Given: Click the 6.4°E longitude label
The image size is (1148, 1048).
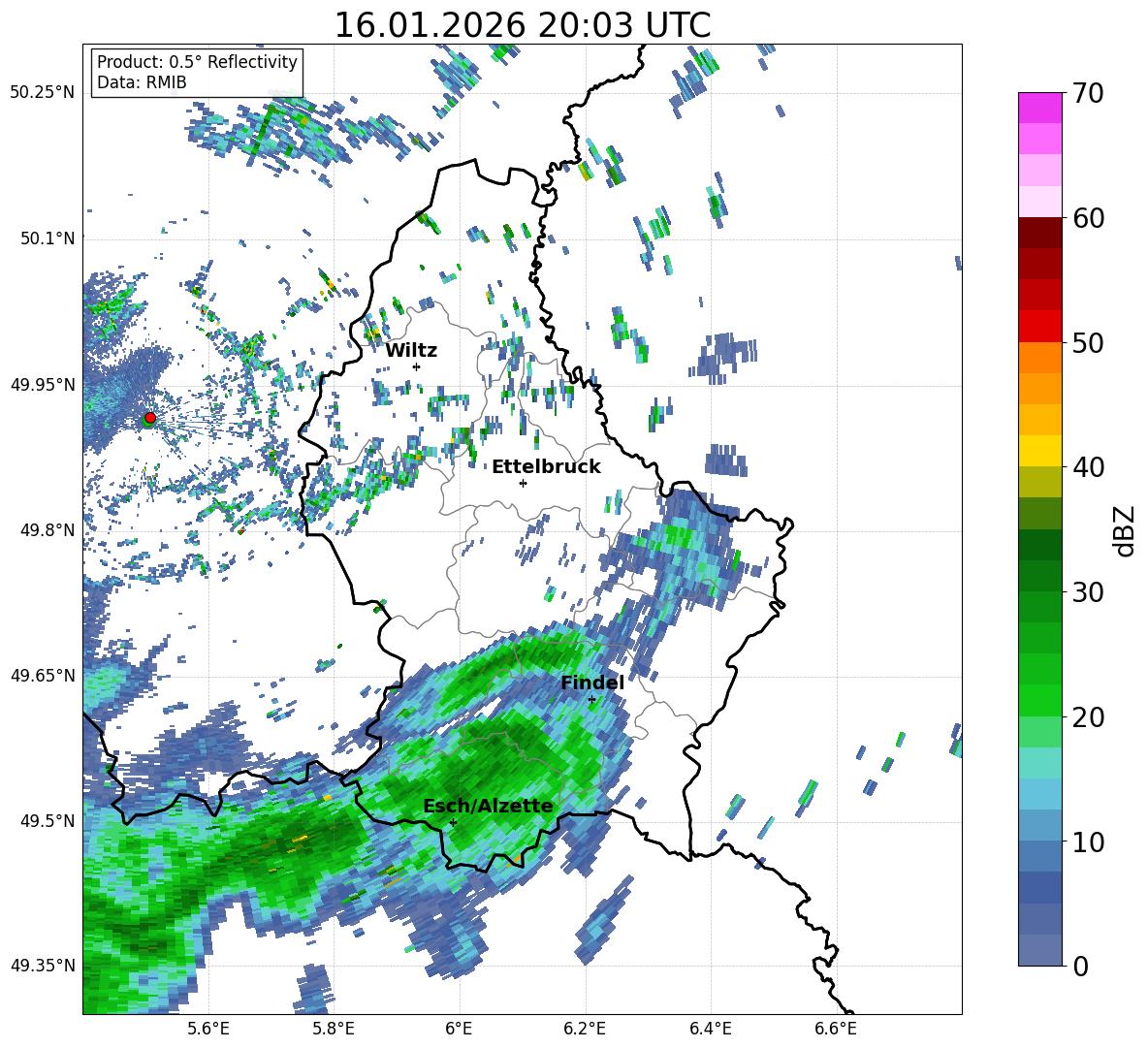Looking at the screenshot, I should click(x=711, y=1029).
